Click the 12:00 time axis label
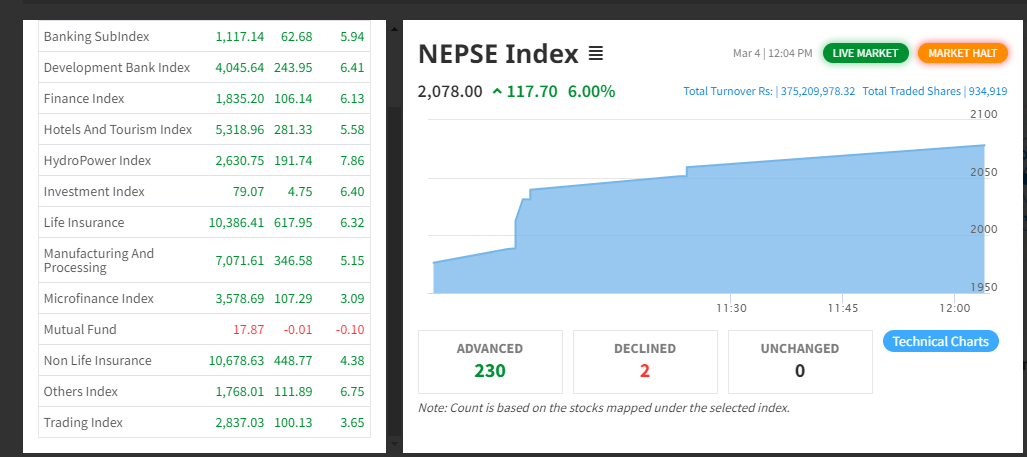 (954, 308)
